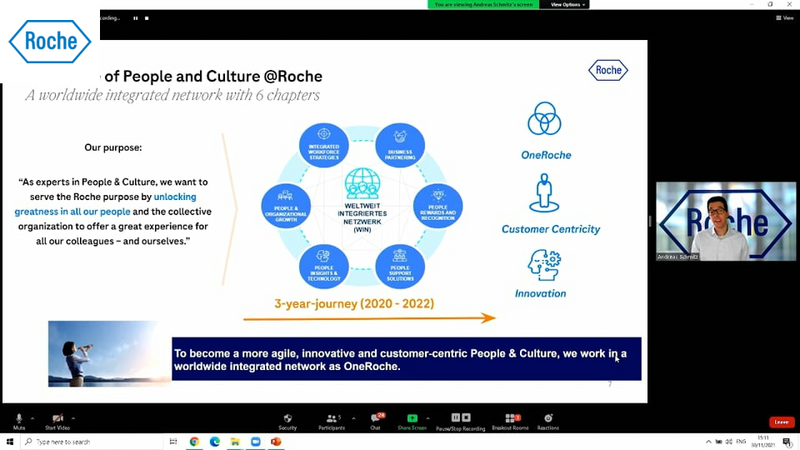The height and width of the screenshot is (450, 800).
Task: Open the Security shield menu
Action: 288,421
